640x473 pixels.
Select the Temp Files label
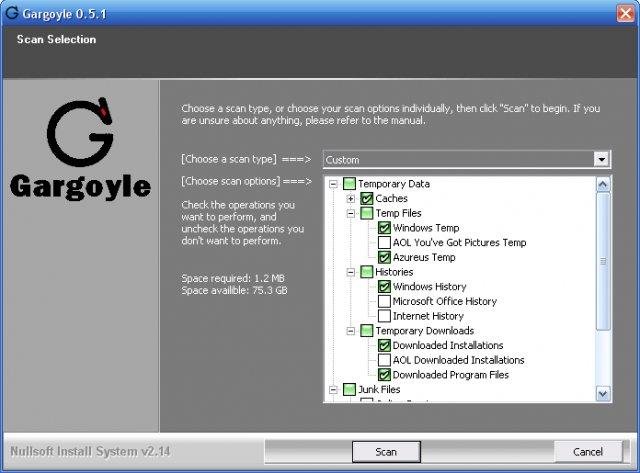[x=398, y=213]
